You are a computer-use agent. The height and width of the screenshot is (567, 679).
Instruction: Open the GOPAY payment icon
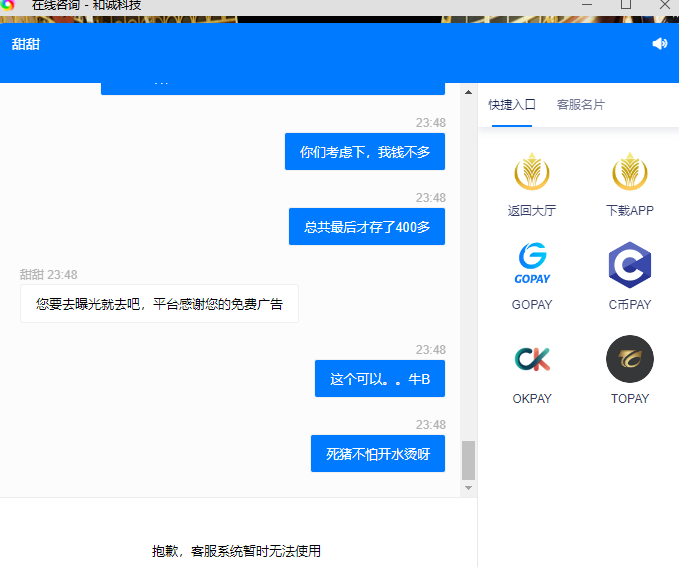click(531, 265)
